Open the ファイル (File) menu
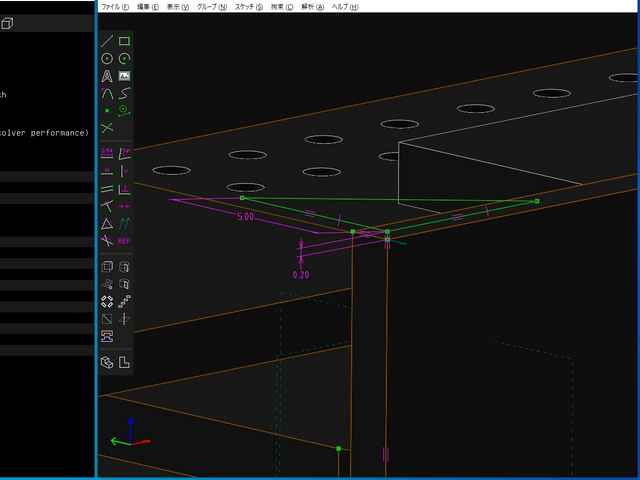 pos(115,6)
